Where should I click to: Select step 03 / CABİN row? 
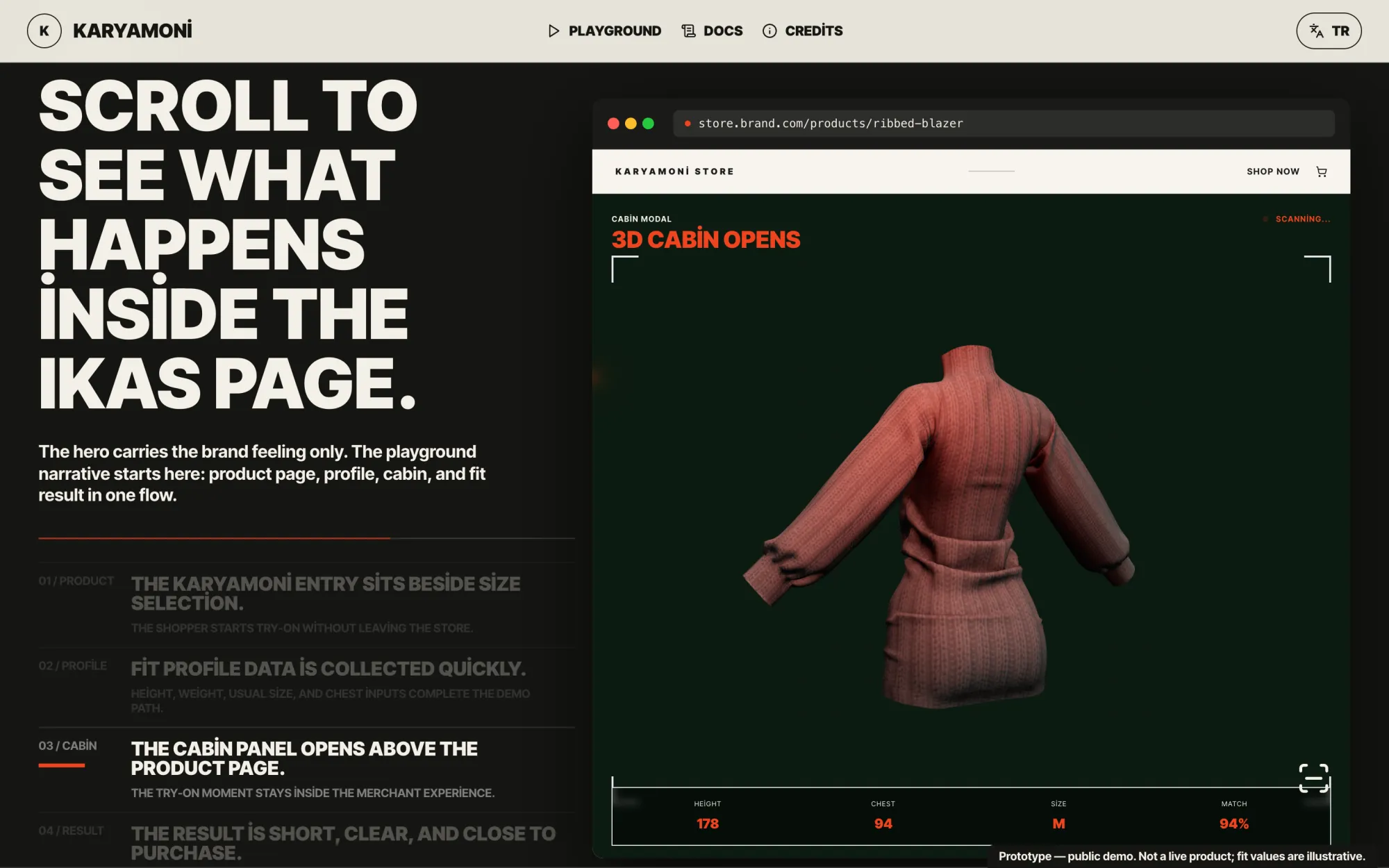pyautogui.click(x=306, y=770)
